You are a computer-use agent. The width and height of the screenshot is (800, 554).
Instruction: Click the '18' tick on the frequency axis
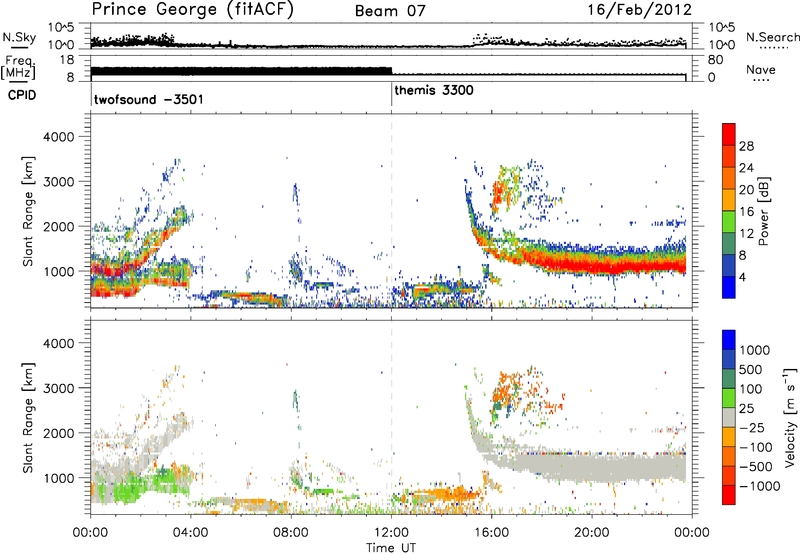67,60
